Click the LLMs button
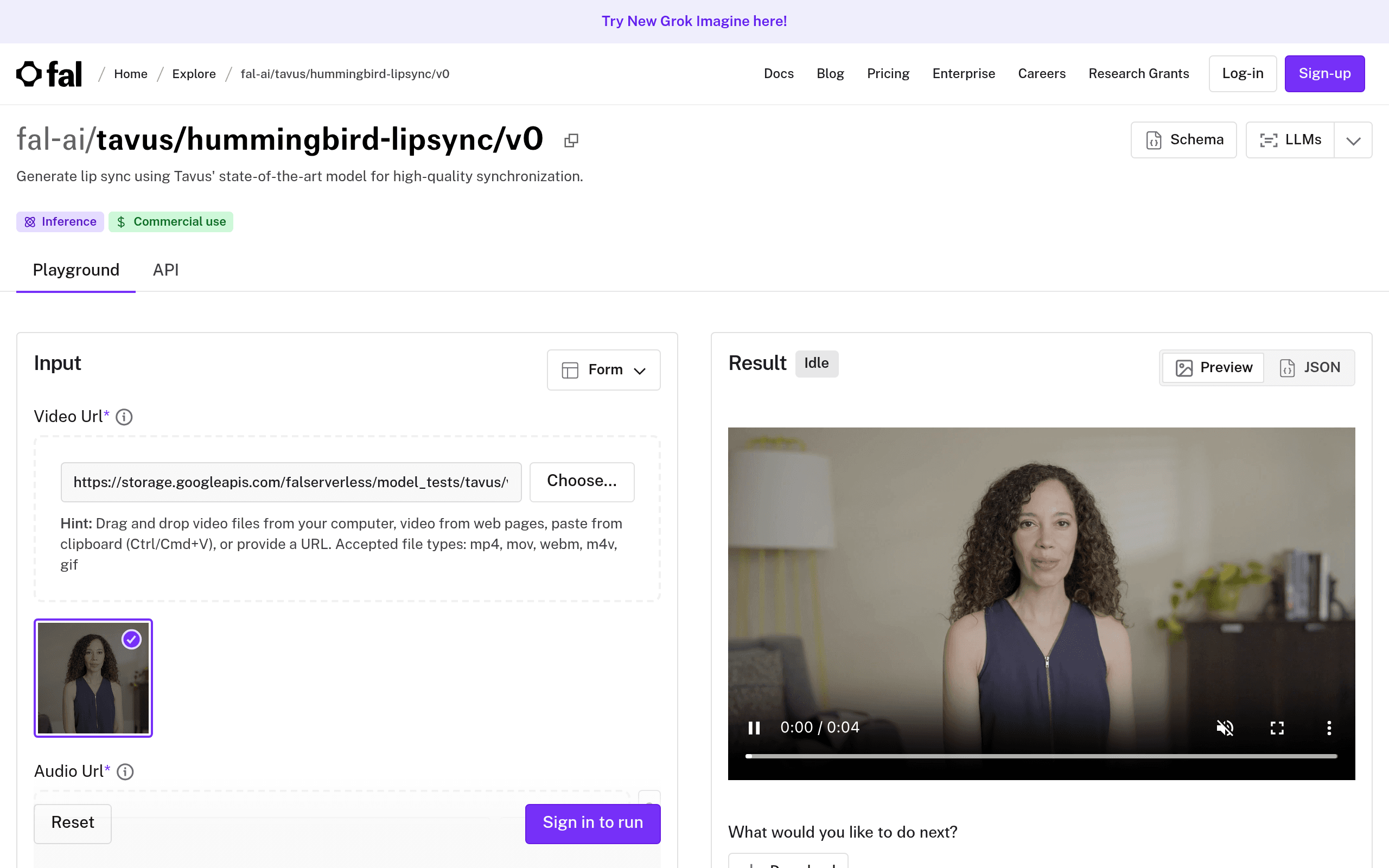This screenshot has height=868, width=1389. pos(1290,139)
